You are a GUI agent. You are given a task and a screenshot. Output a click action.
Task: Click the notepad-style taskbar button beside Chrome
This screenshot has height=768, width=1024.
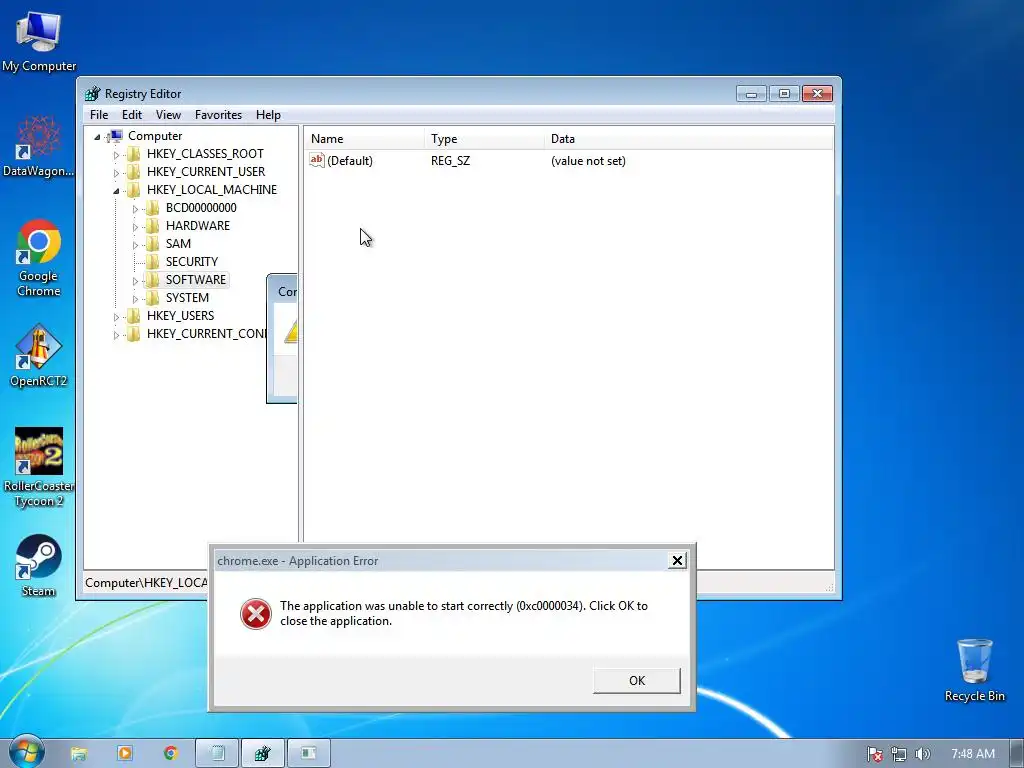point(217,754)
